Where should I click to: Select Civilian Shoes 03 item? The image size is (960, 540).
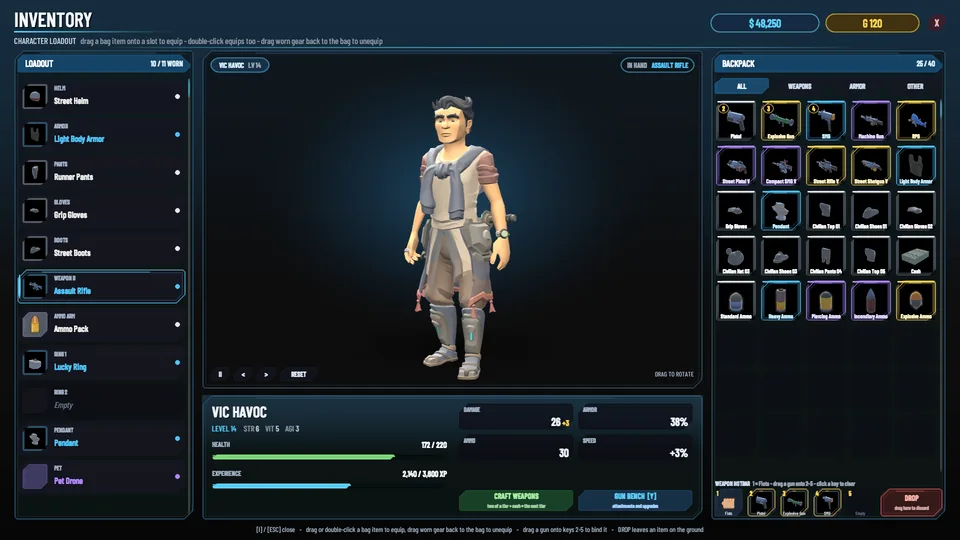click(781, 256)
